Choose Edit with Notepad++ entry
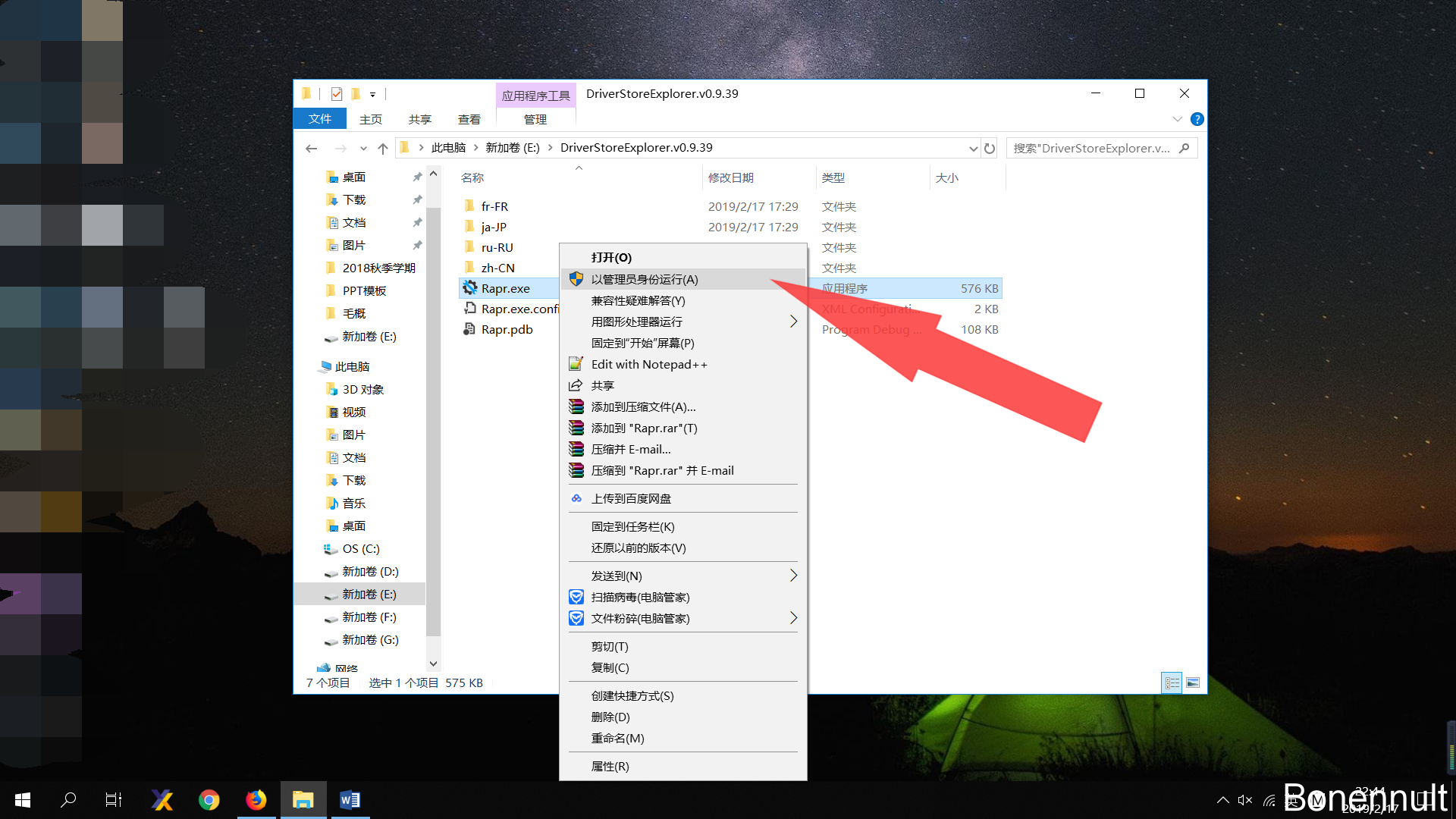 682,364
